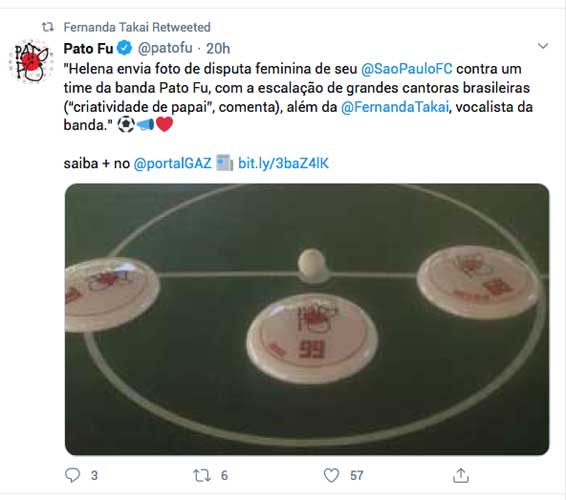Open the @SaoPauloFC mention
This screenshot has height=500, width=566.
point(406,69)
